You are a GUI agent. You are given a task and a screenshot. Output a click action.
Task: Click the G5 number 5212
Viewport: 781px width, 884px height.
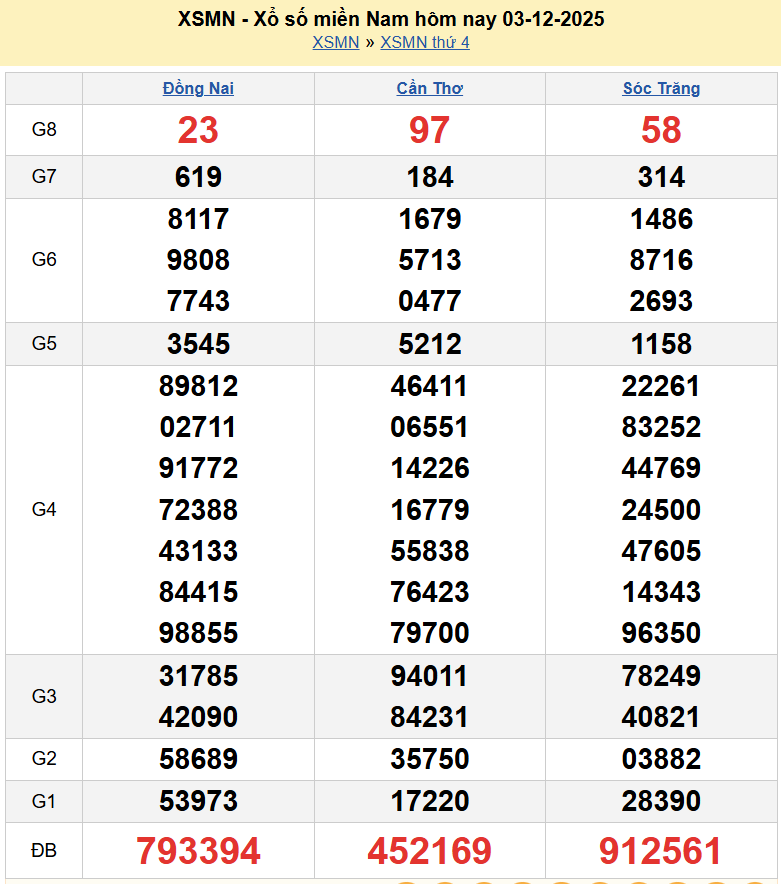[x=429, y=344]
